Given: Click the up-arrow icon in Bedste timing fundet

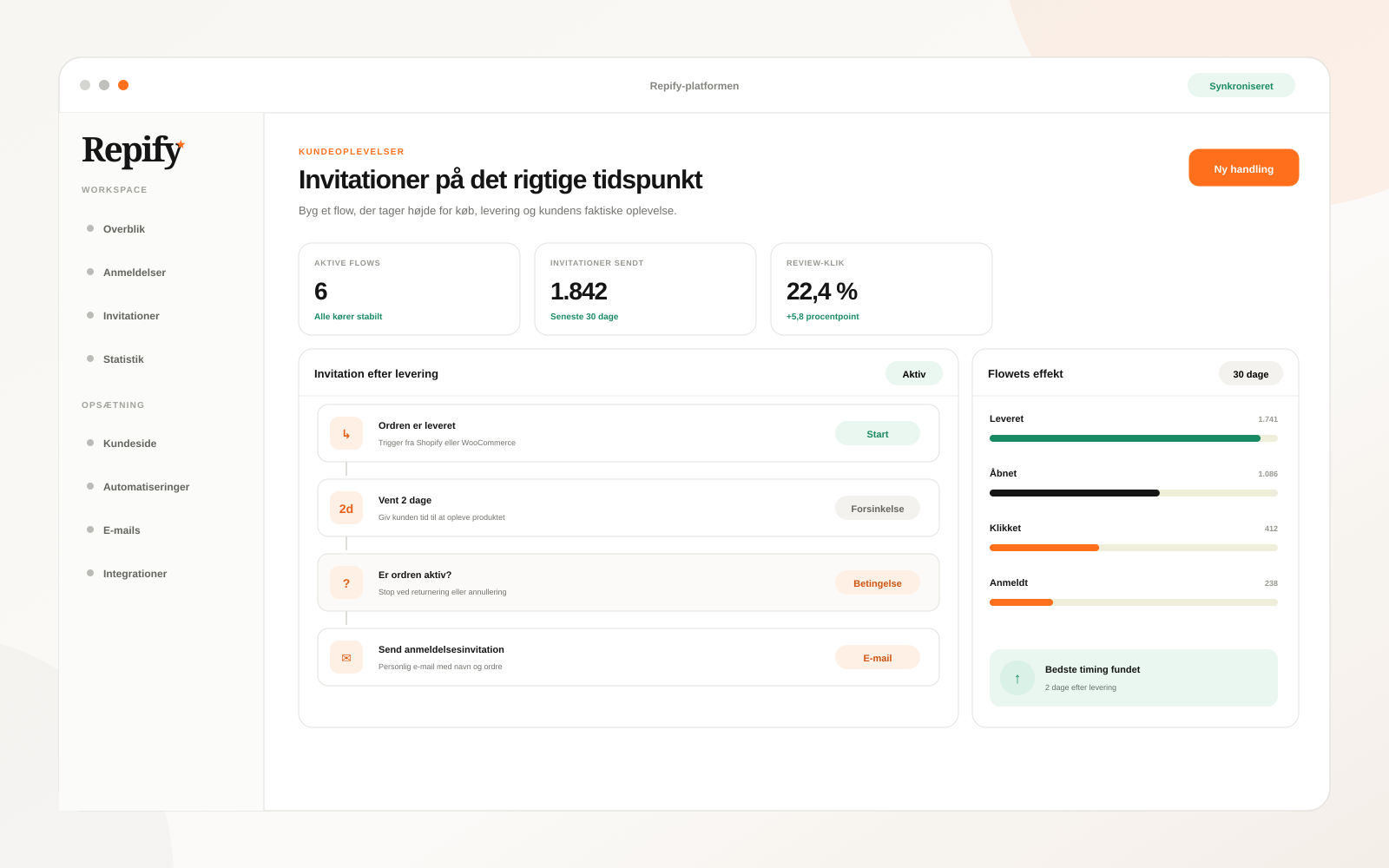Looking at the screenshot, I should coord(1017,678).
